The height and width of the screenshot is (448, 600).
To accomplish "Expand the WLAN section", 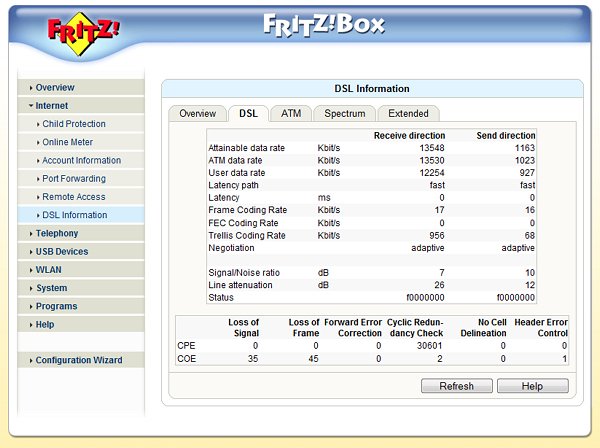I will pos(50,270).
